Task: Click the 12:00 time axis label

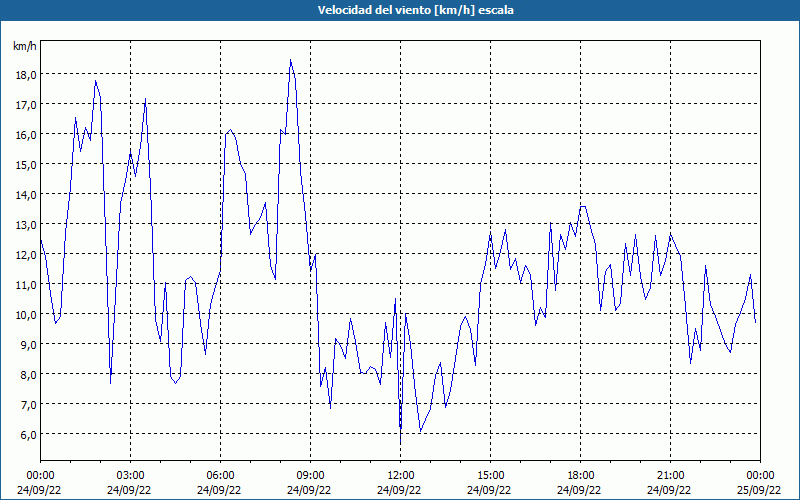Action: 401,476
